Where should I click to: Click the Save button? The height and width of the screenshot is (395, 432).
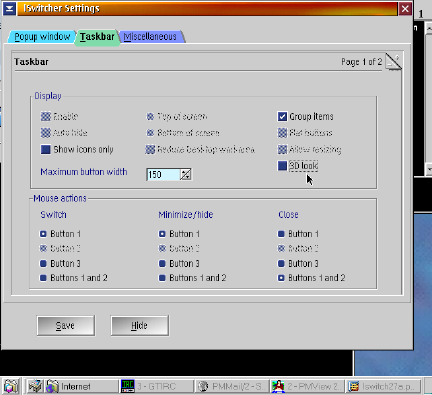66,325
